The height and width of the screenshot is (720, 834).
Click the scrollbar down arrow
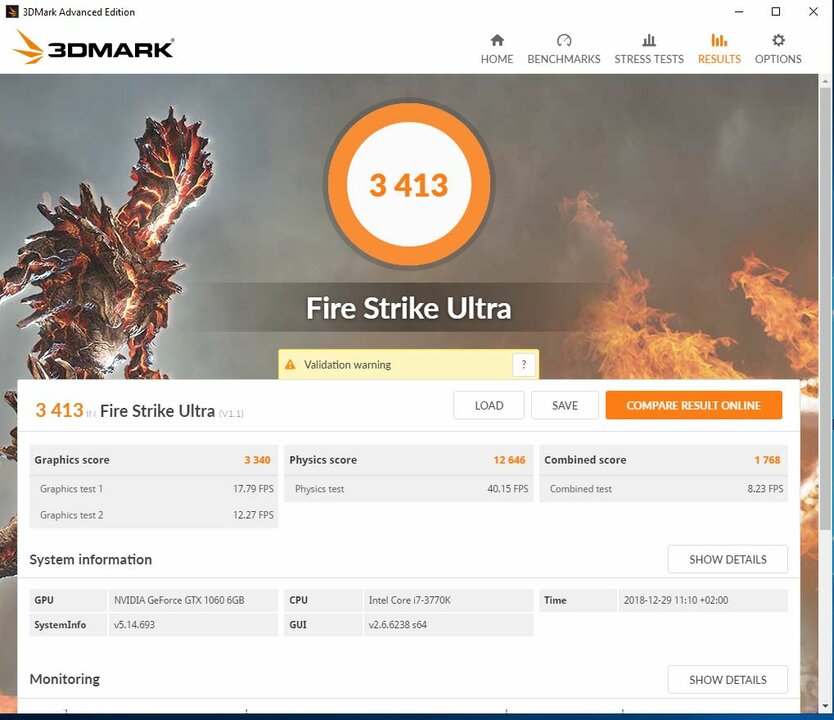point(825,706)
